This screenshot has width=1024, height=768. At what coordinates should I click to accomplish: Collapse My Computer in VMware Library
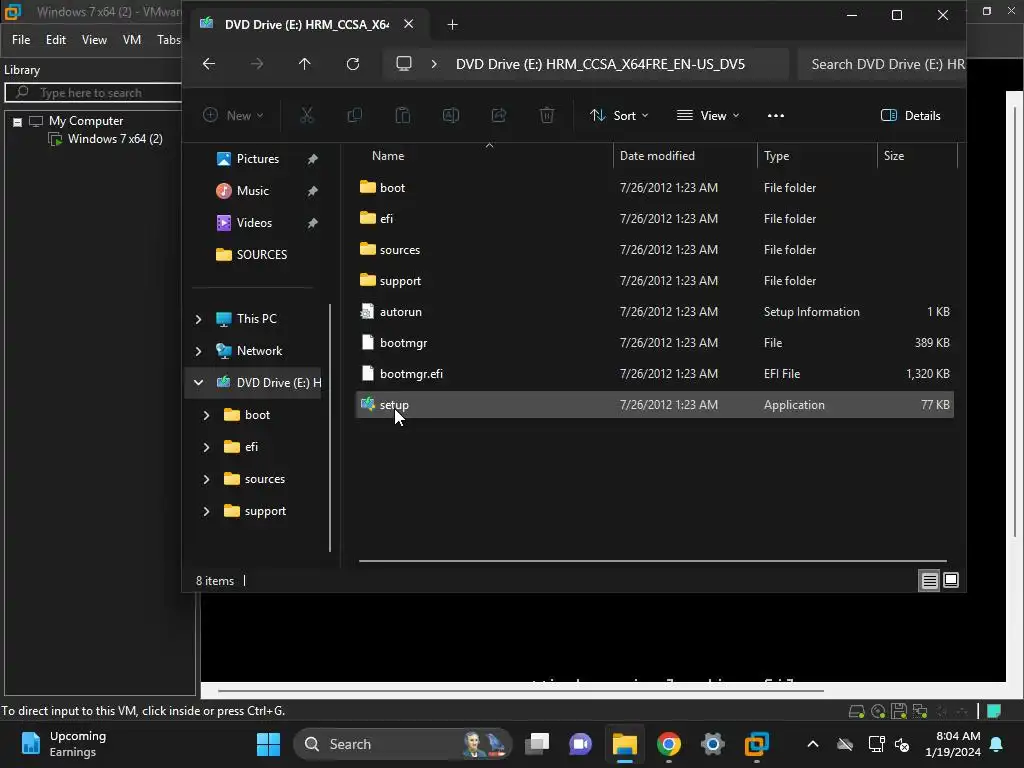coord(18,121)
